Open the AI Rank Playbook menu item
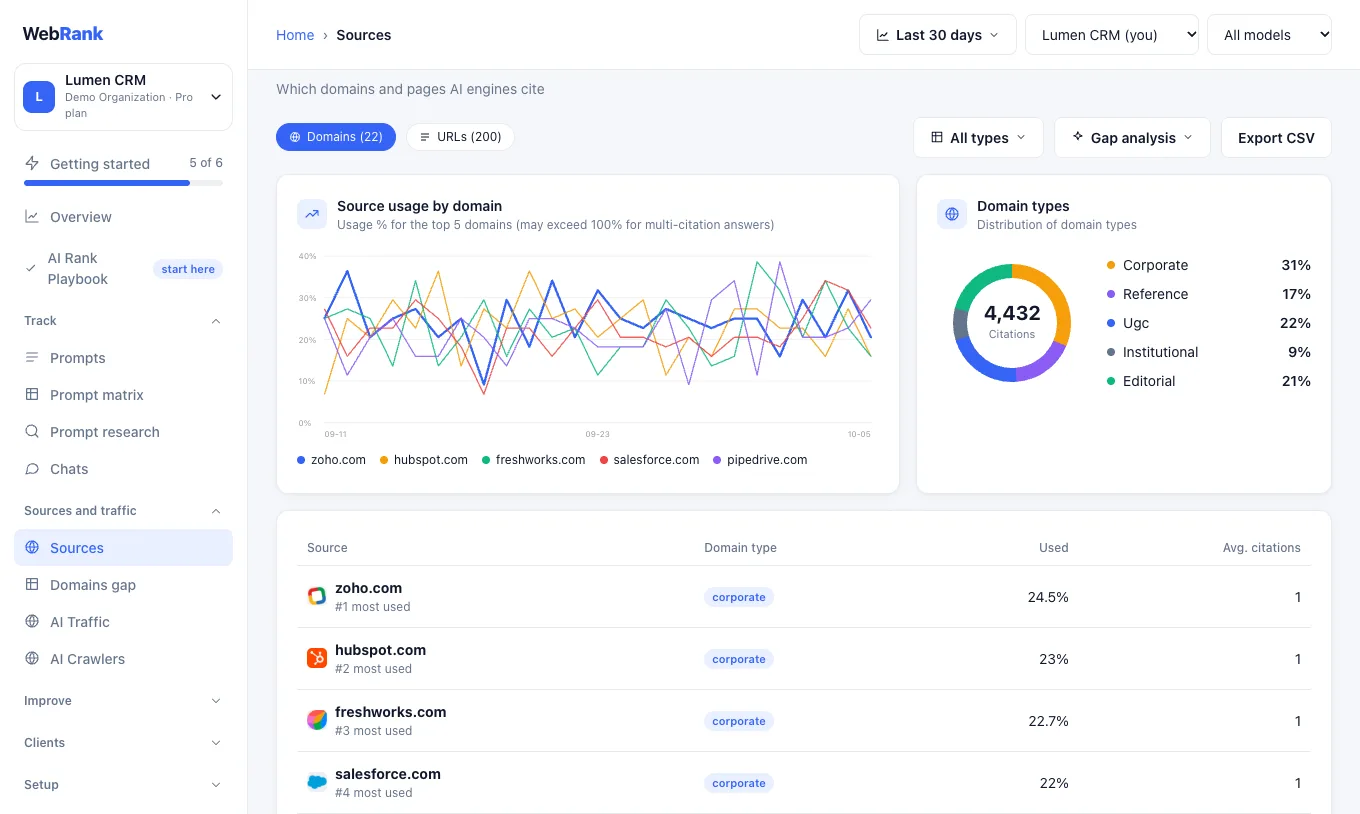Screen dimensions: 1360x814 (123, 269)
